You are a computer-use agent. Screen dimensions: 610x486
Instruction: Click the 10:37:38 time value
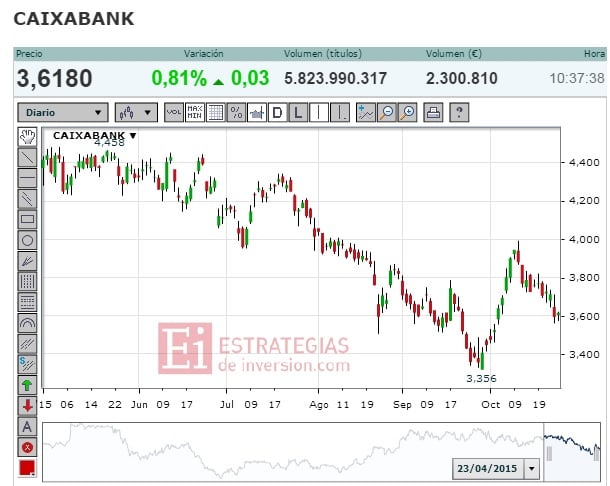pos(577,79)
